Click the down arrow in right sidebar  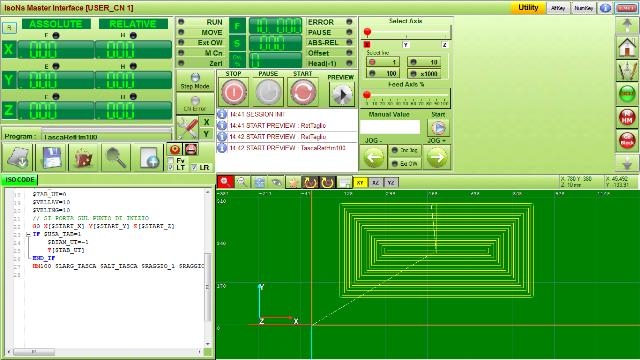(x=627, y=163)
